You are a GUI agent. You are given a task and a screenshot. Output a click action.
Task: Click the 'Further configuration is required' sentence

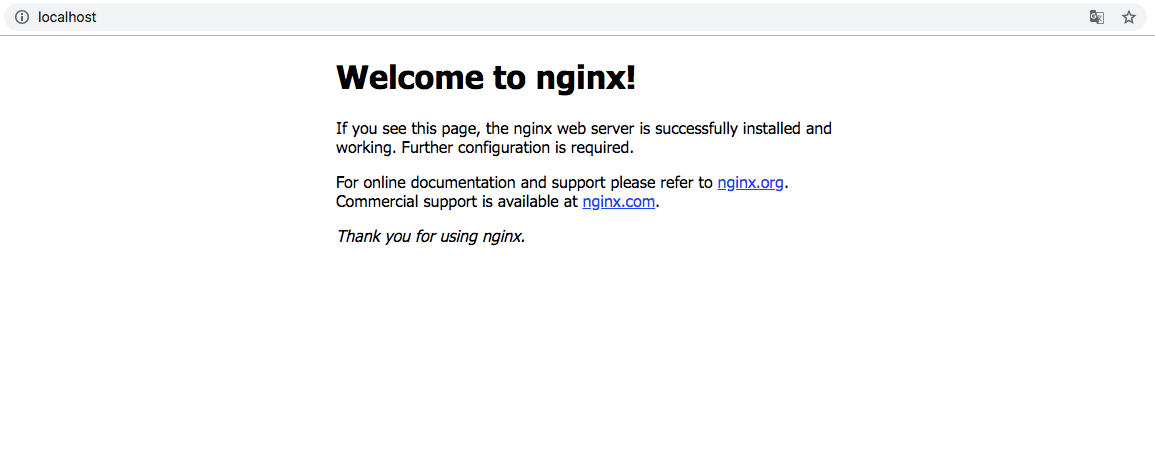pyautogui.click(x=518, y=147)
